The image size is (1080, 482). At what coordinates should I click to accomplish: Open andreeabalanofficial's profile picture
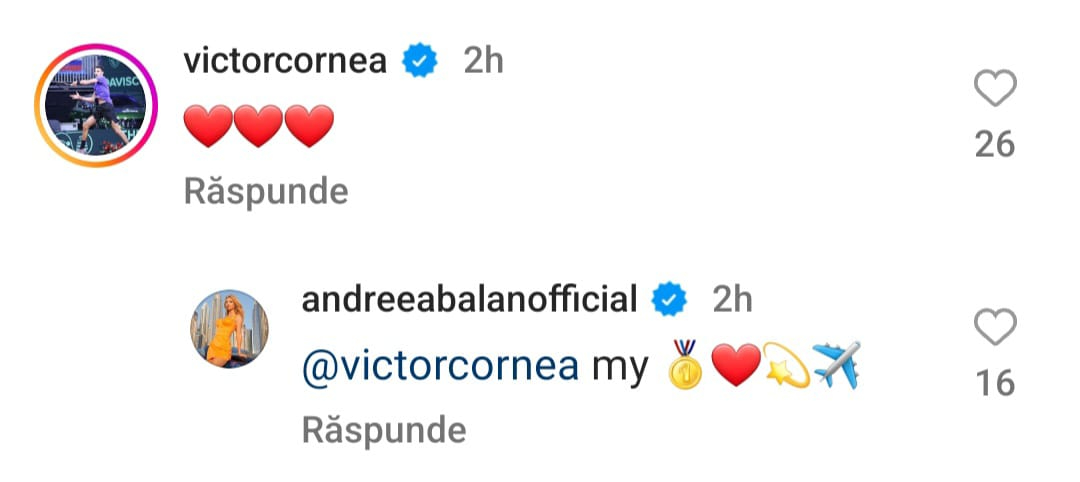[230, 329]
